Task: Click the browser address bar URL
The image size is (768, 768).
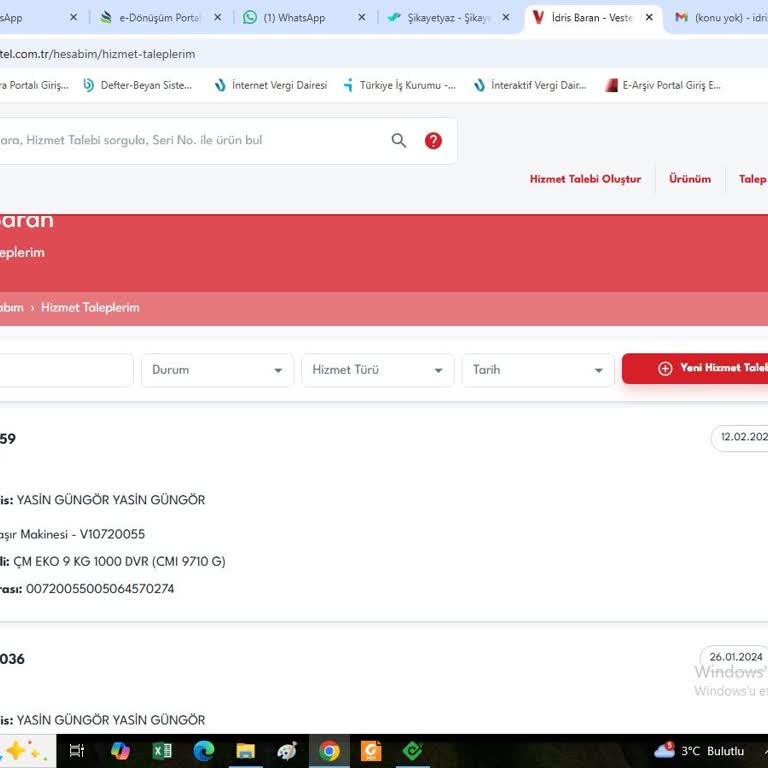Action: (x=97, y=54)
